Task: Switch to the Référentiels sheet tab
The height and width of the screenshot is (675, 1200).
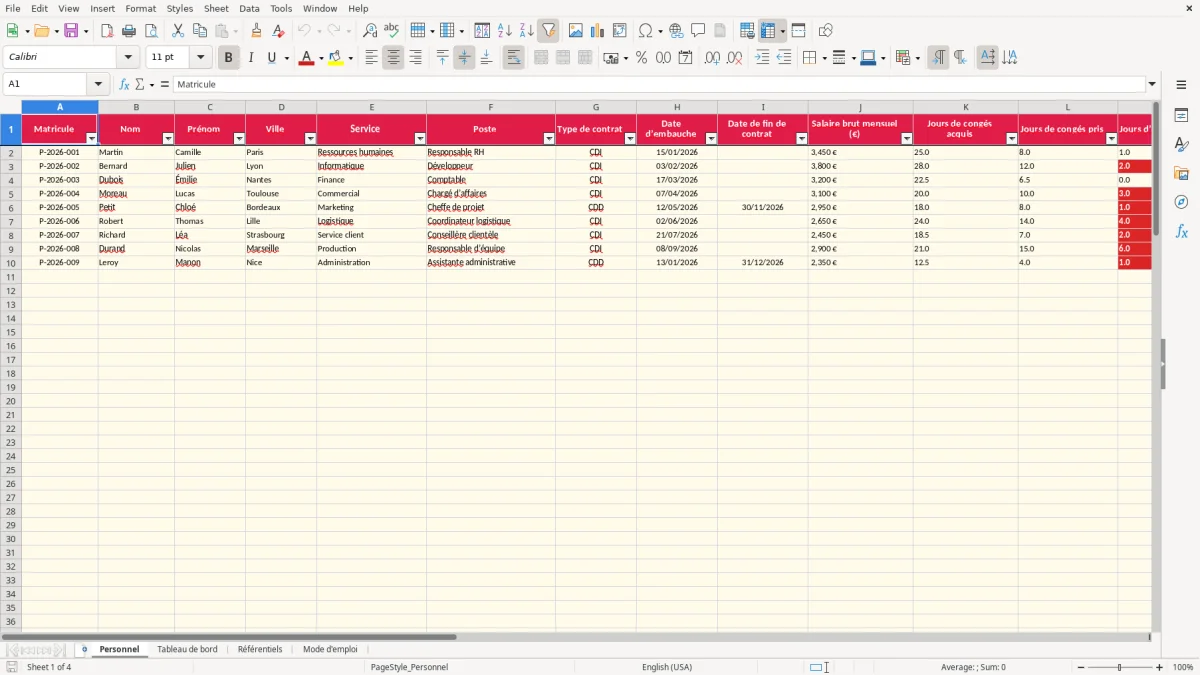Action: click(260, 649)
